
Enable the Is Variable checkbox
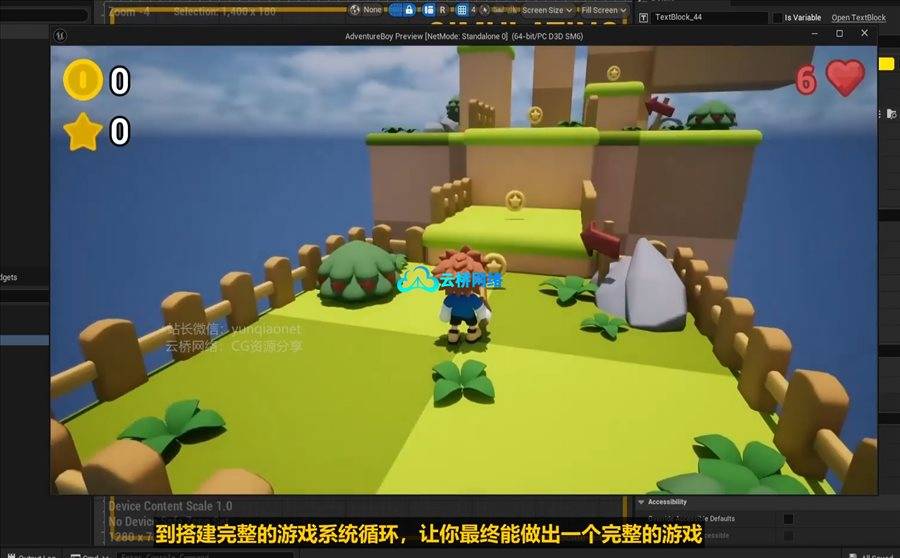click(778, 18)
